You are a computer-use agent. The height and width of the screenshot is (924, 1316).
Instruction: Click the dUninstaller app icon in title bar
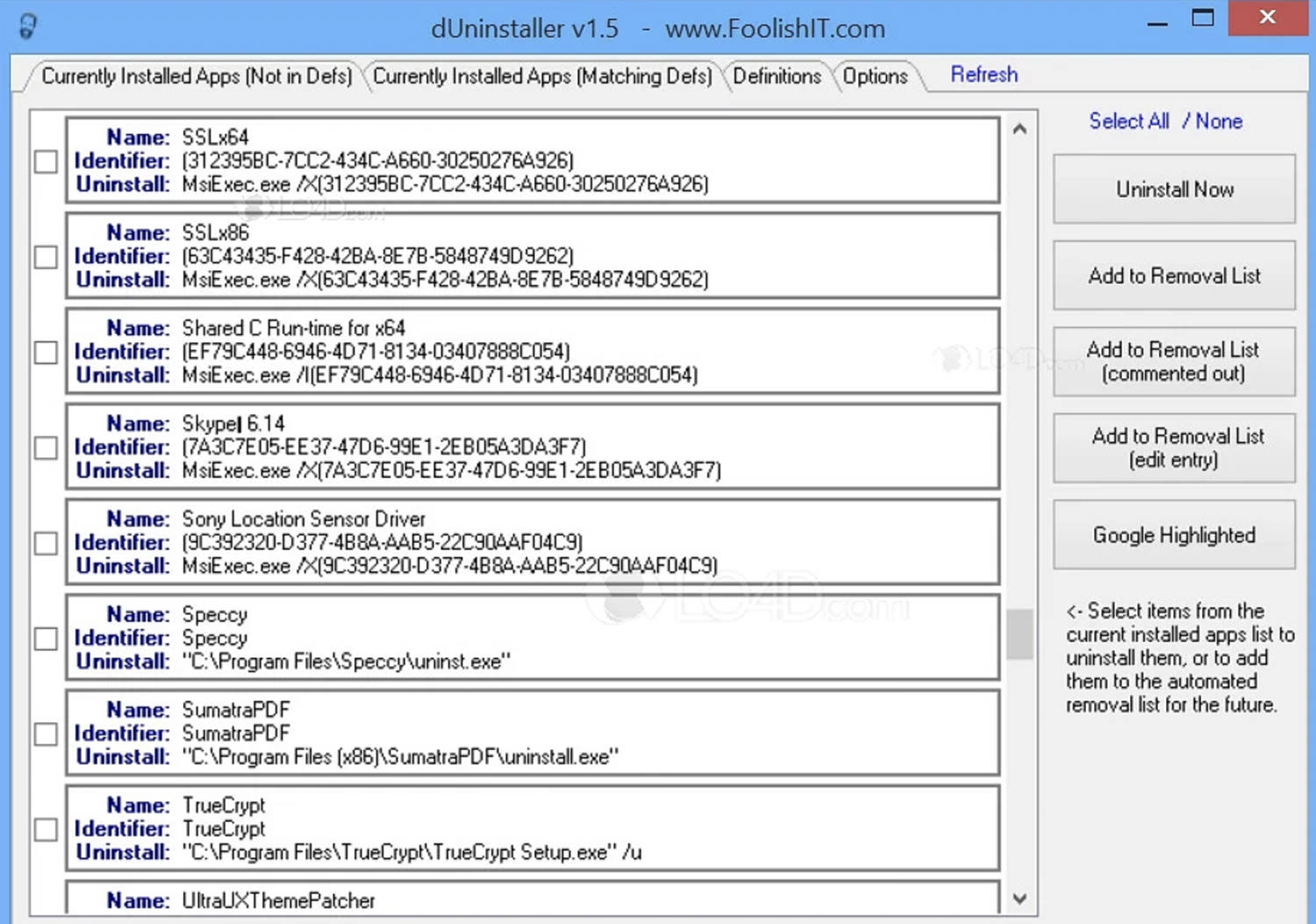[x=28, y=26]
